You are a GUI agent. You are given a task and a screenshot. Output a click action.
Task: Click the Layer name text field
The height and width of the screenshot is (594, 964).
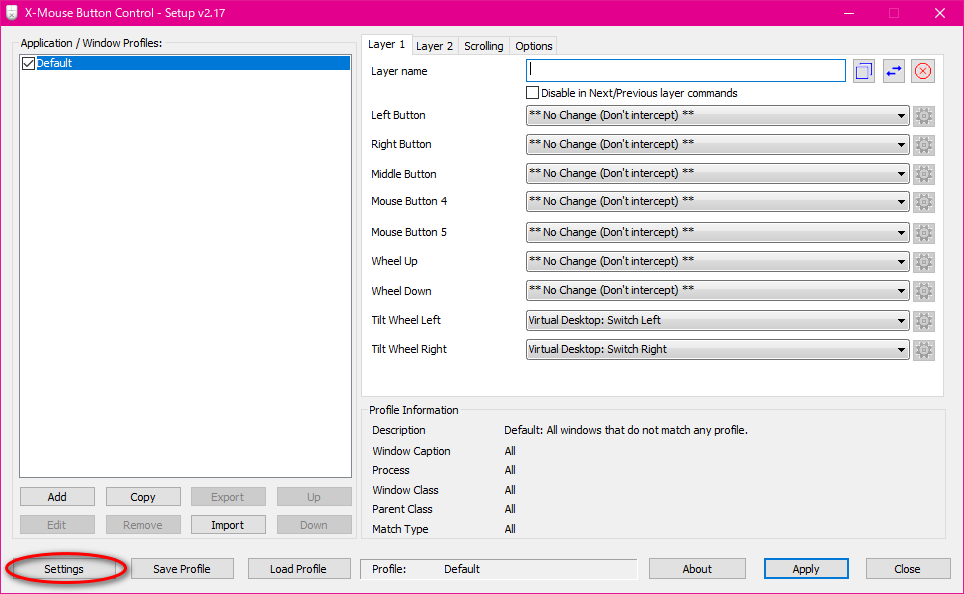point(686,71)
